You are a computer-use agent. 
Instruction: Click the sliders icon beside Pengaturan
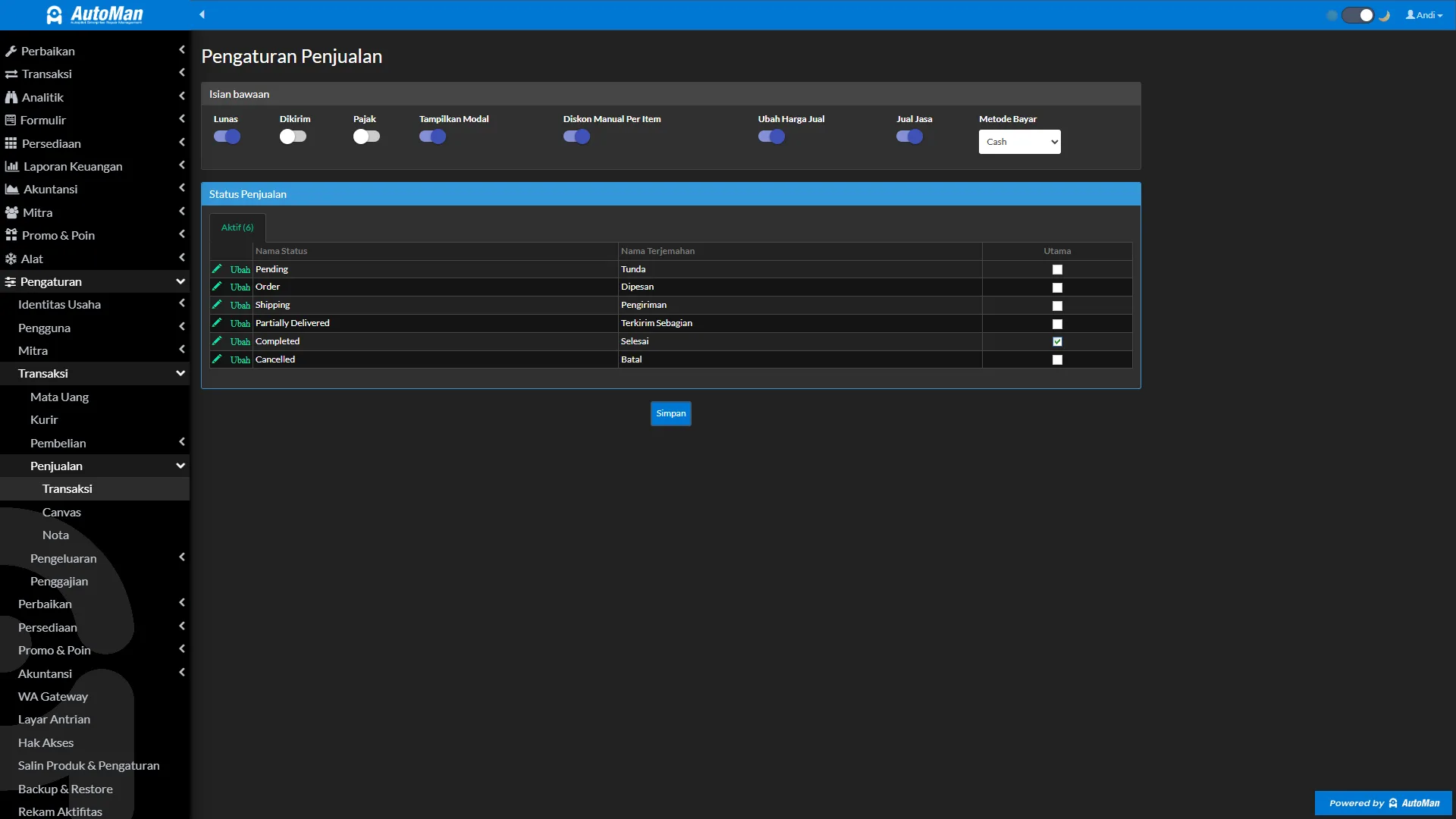[11, 282]
